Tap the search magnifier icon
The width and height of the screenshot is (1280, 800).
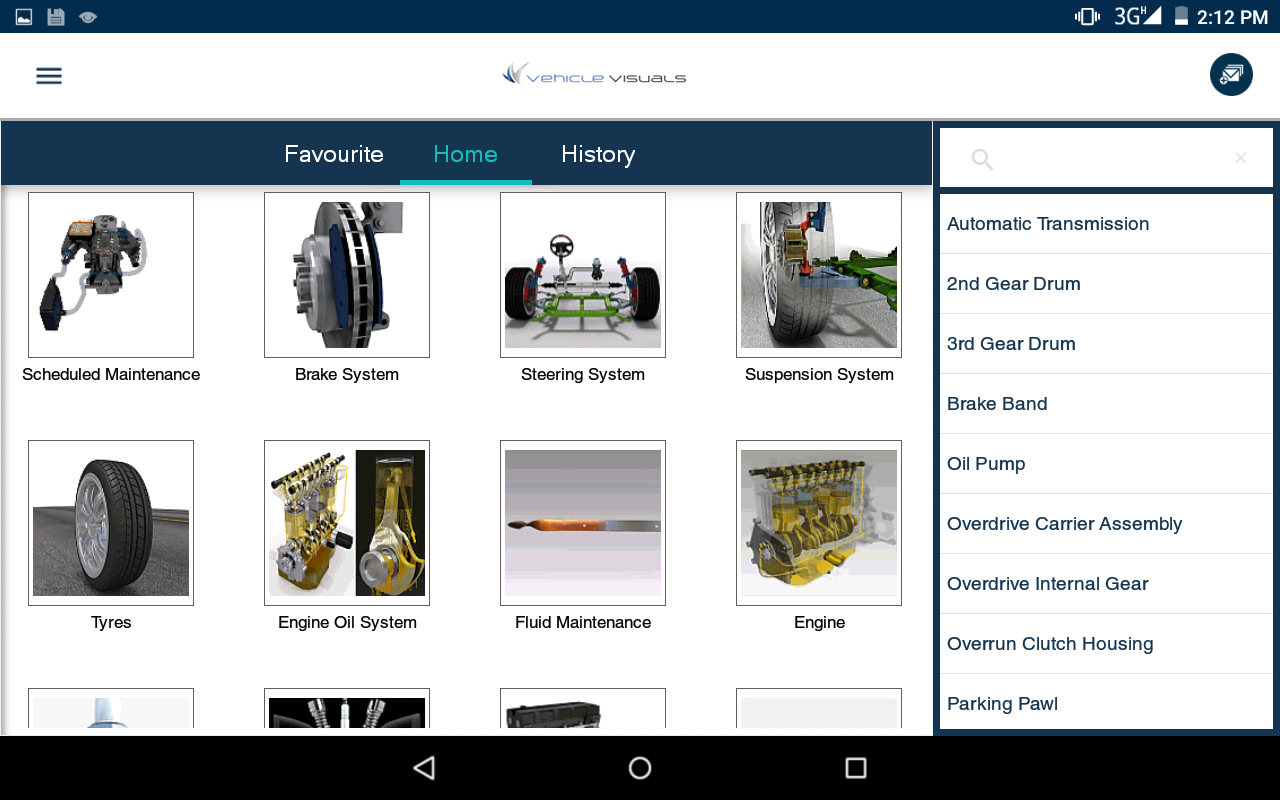click(x=982, y=159)
